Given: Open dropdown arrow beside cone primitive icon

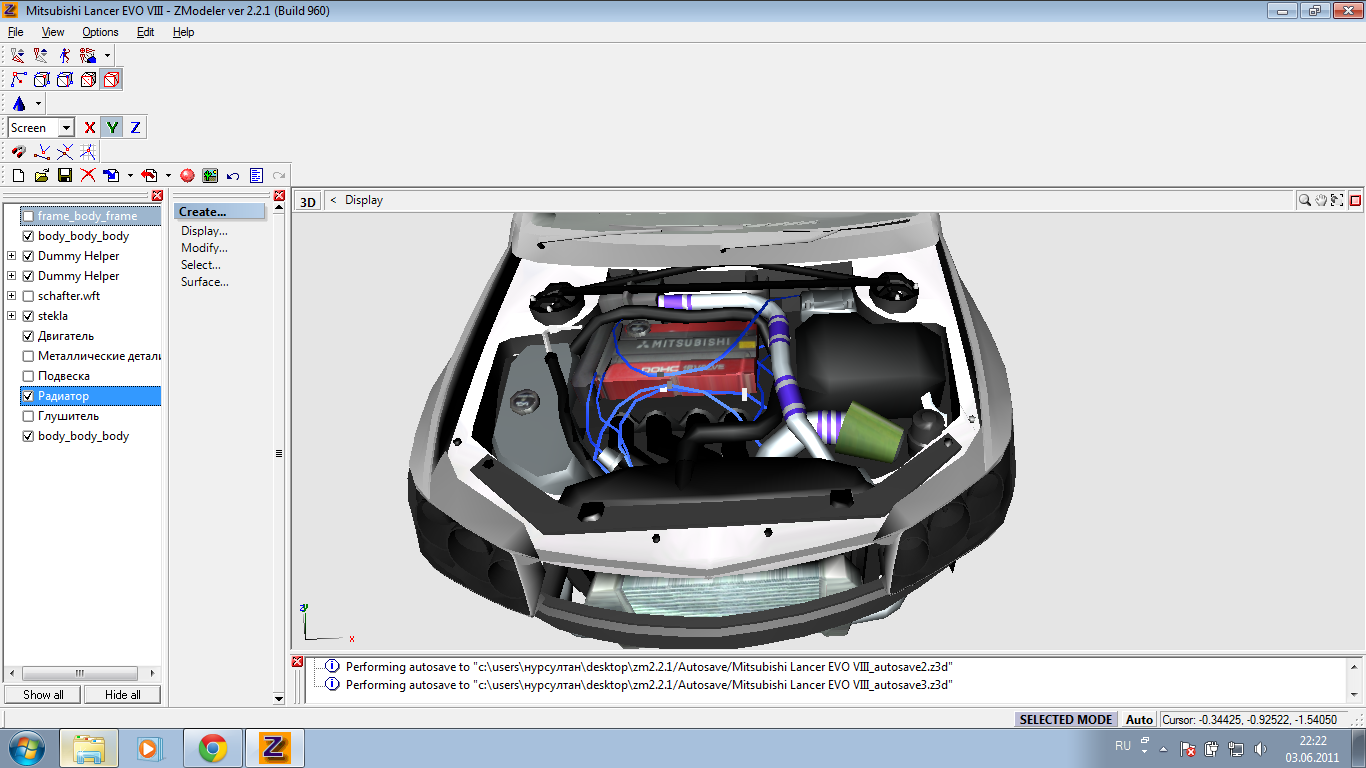Looking at the screenshot, I should tap(38, 103).
